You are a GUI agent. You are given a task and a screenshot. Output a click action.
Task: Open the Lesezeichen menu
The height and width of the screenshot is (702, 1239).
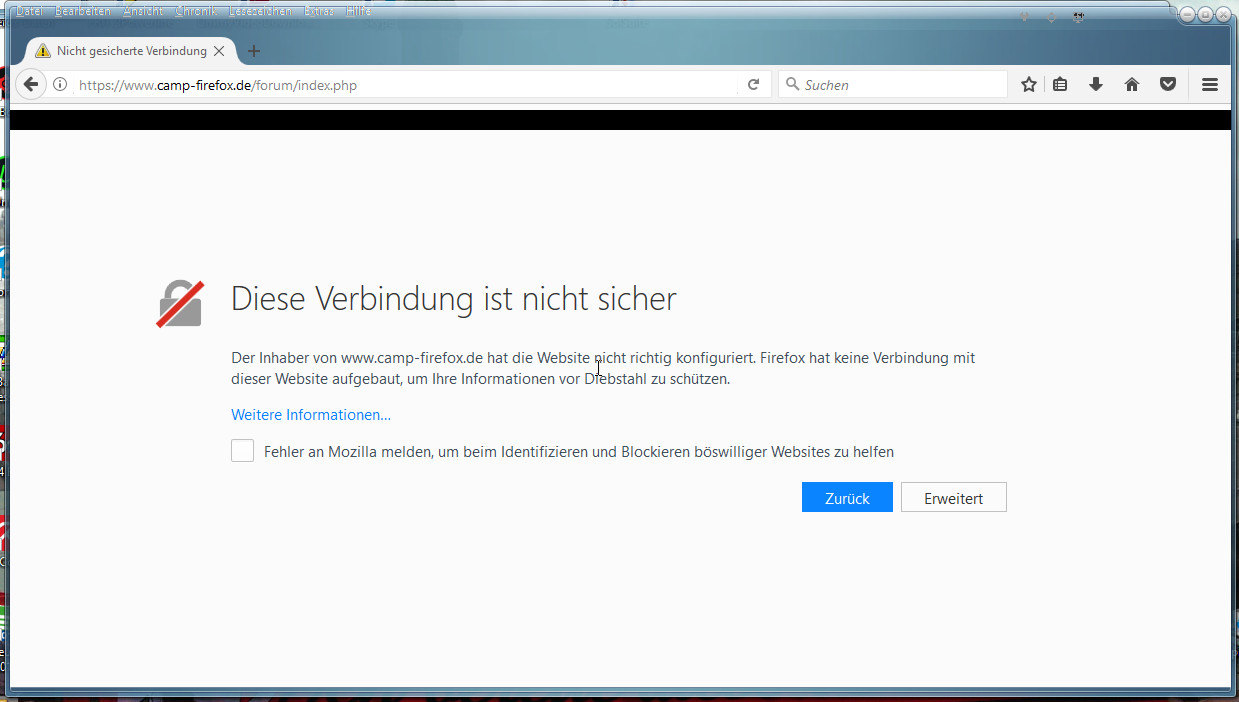(x=260, y=11)
